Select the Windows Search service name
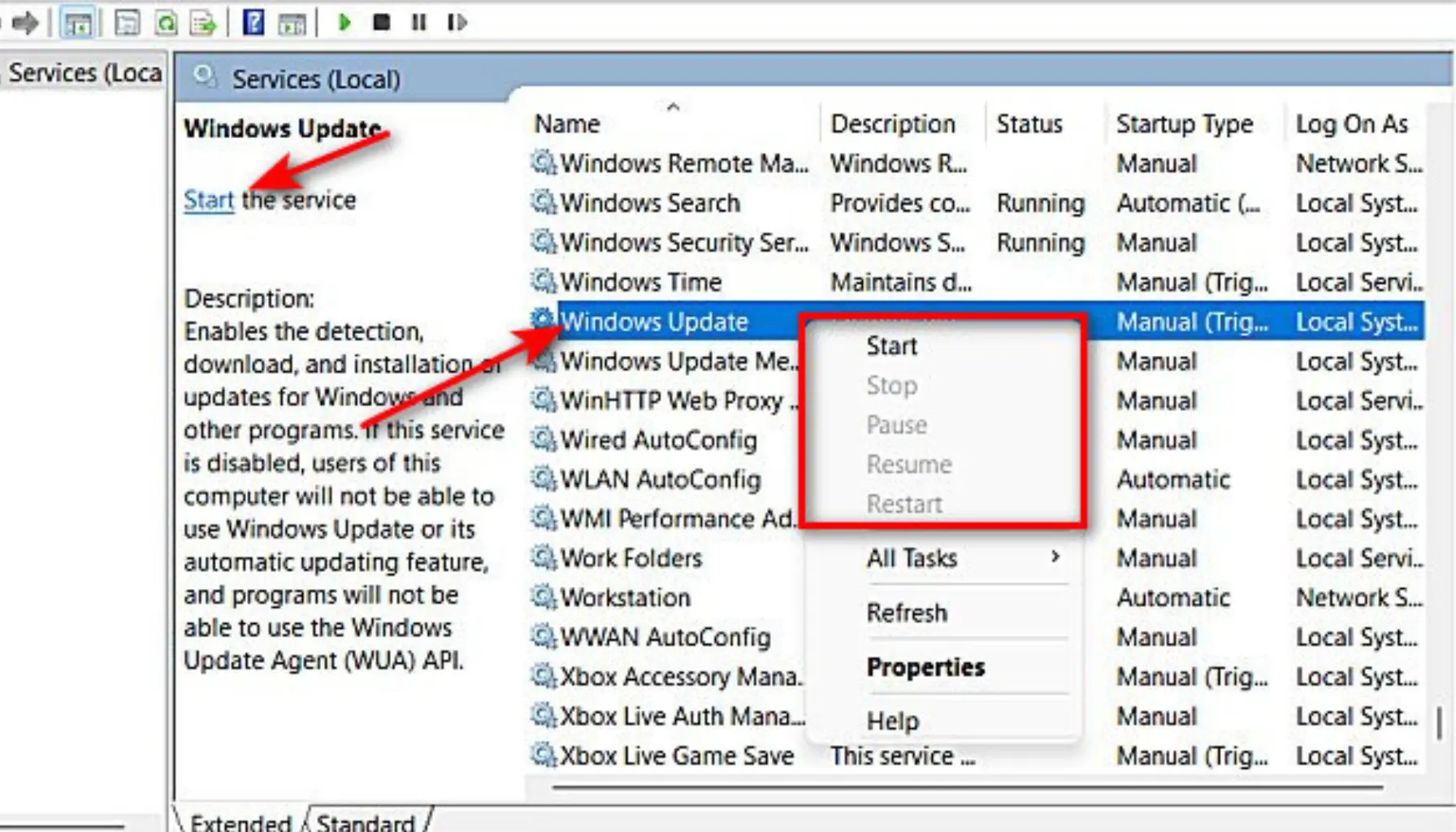This screenshot has height=832, width=1456. coord(650,202)
